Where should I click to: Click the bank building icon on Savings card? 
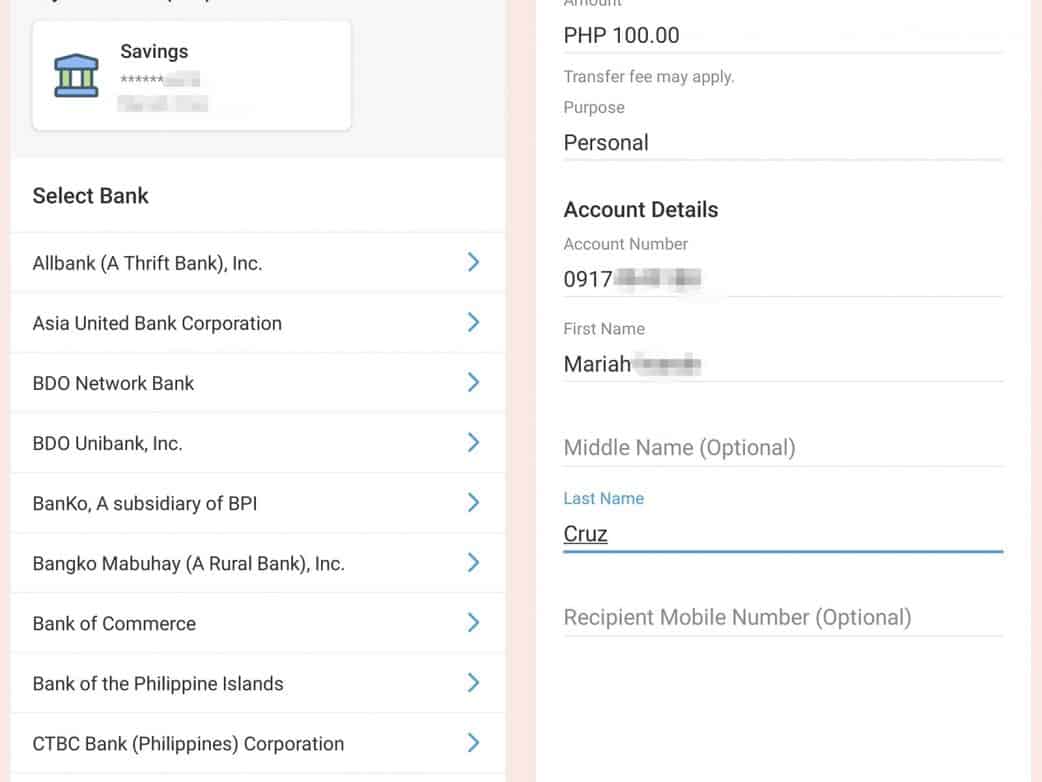(x=76, y=76)
